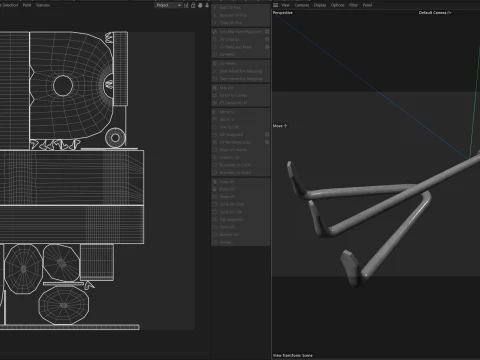Open the Project dropdown in UV editor
Screen dimensions: 480x360
[x=168, y=5]
